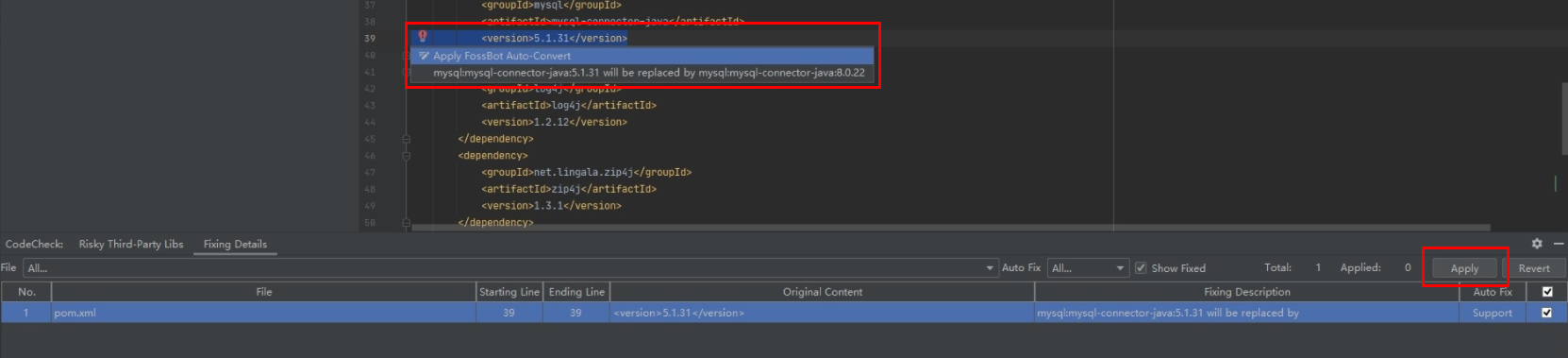Click the red error bulb on line 39
This screenshot has width=1568, height=358.
coord(423,36)
